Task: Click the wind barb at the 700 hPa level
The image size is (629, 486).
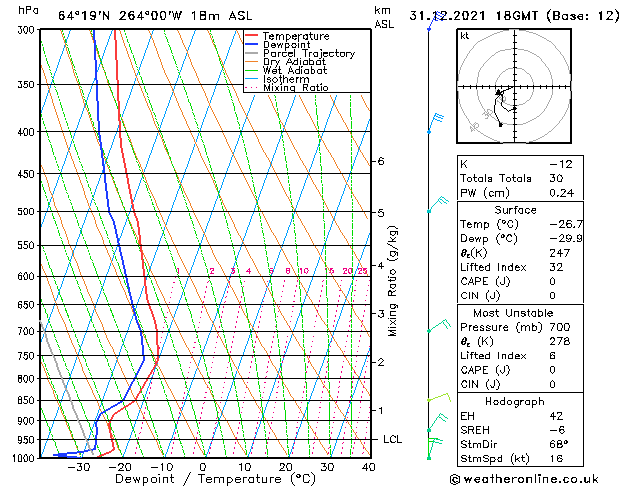Action: pyautogui.click(x=439, y=326)
